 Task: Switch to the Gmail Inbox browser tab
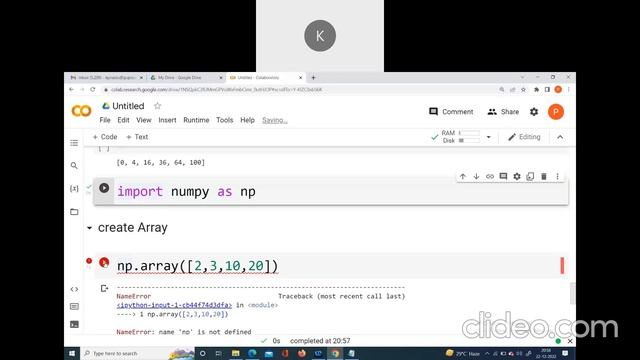(106, 78)
